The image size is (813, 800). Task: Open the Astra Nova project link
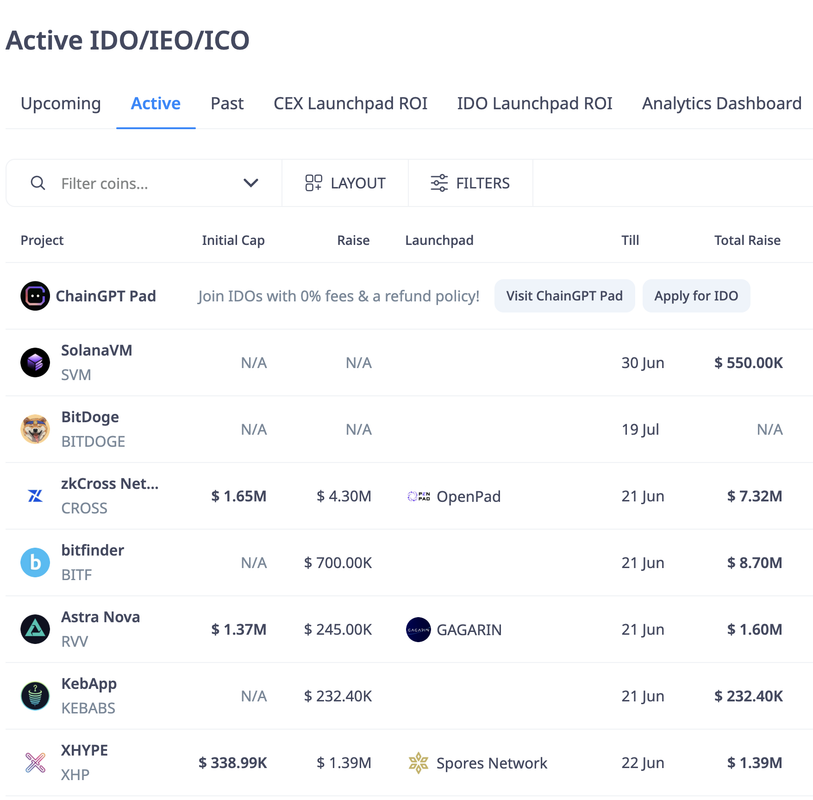click(101, 617)
